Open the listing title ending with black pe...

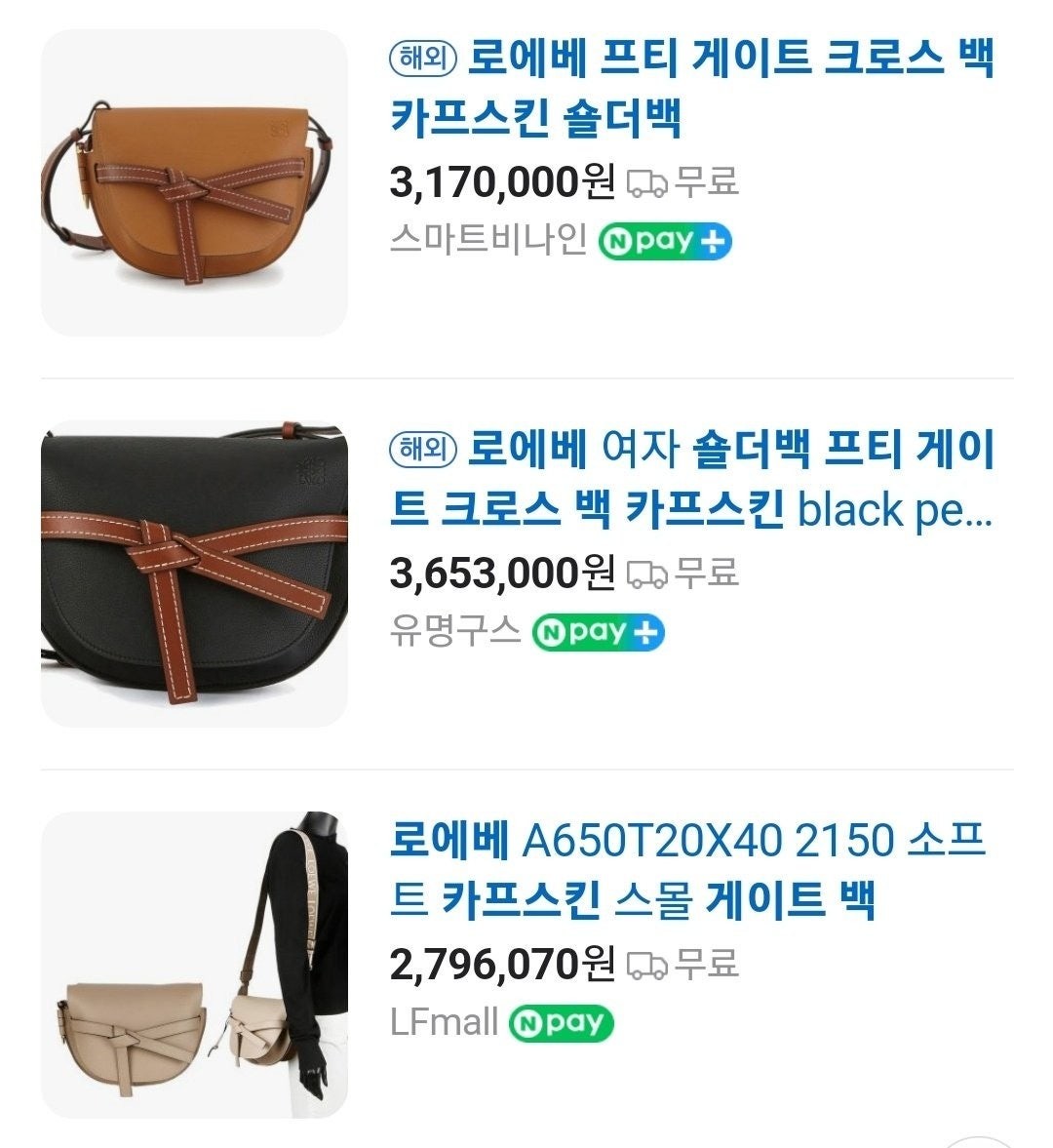(x=691, y=479)
